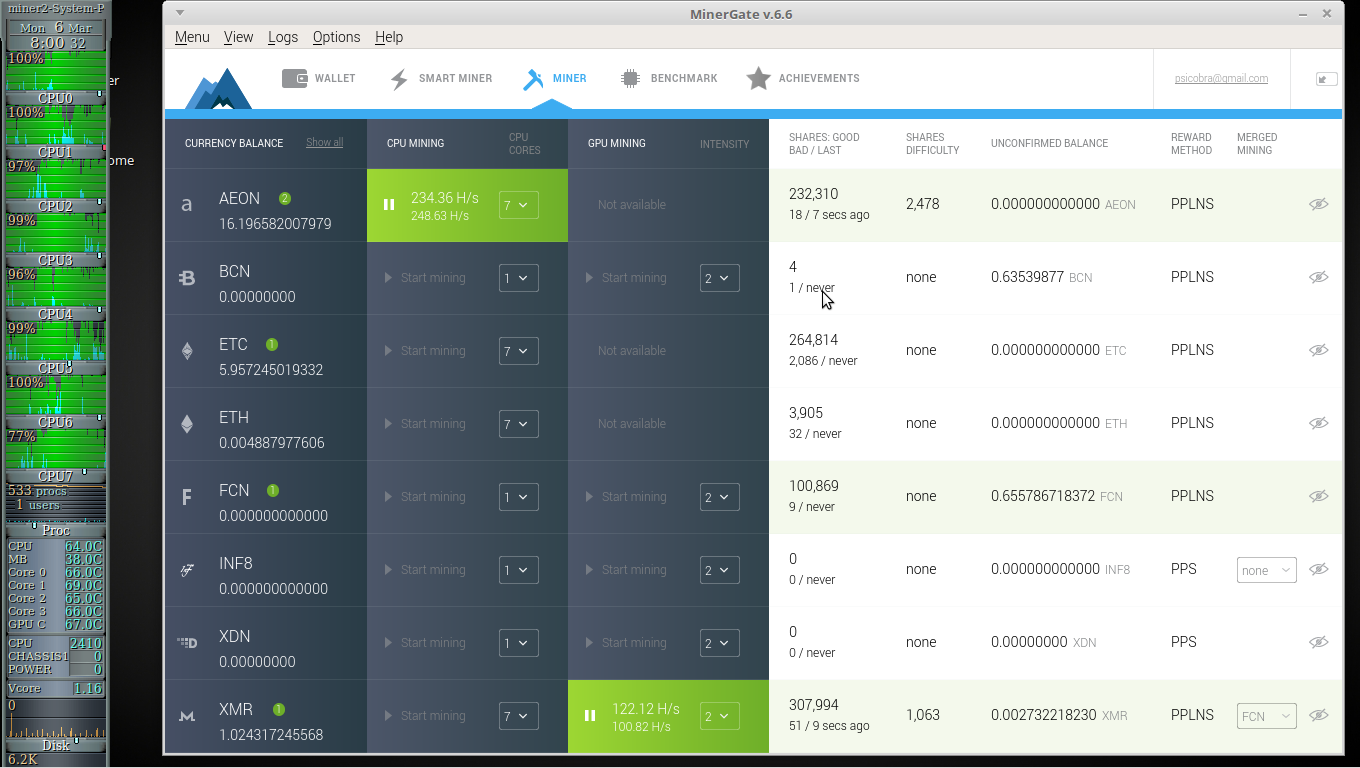Click the clock in system monitor
Viewport: 1360px width, 768px height.
point(56,36)
